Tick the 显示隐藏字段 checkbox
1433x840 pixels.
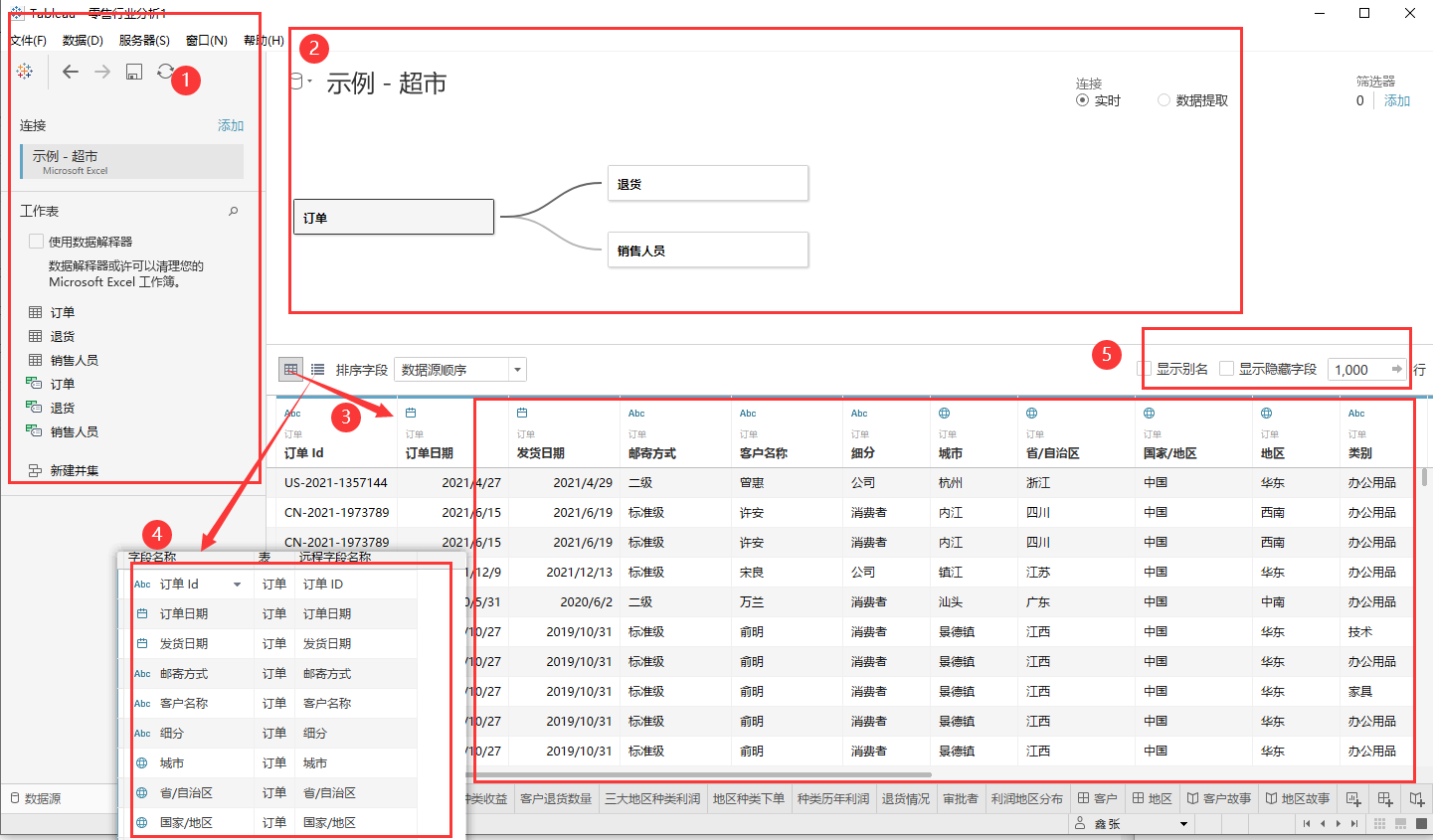click(x=1226, y=369)
